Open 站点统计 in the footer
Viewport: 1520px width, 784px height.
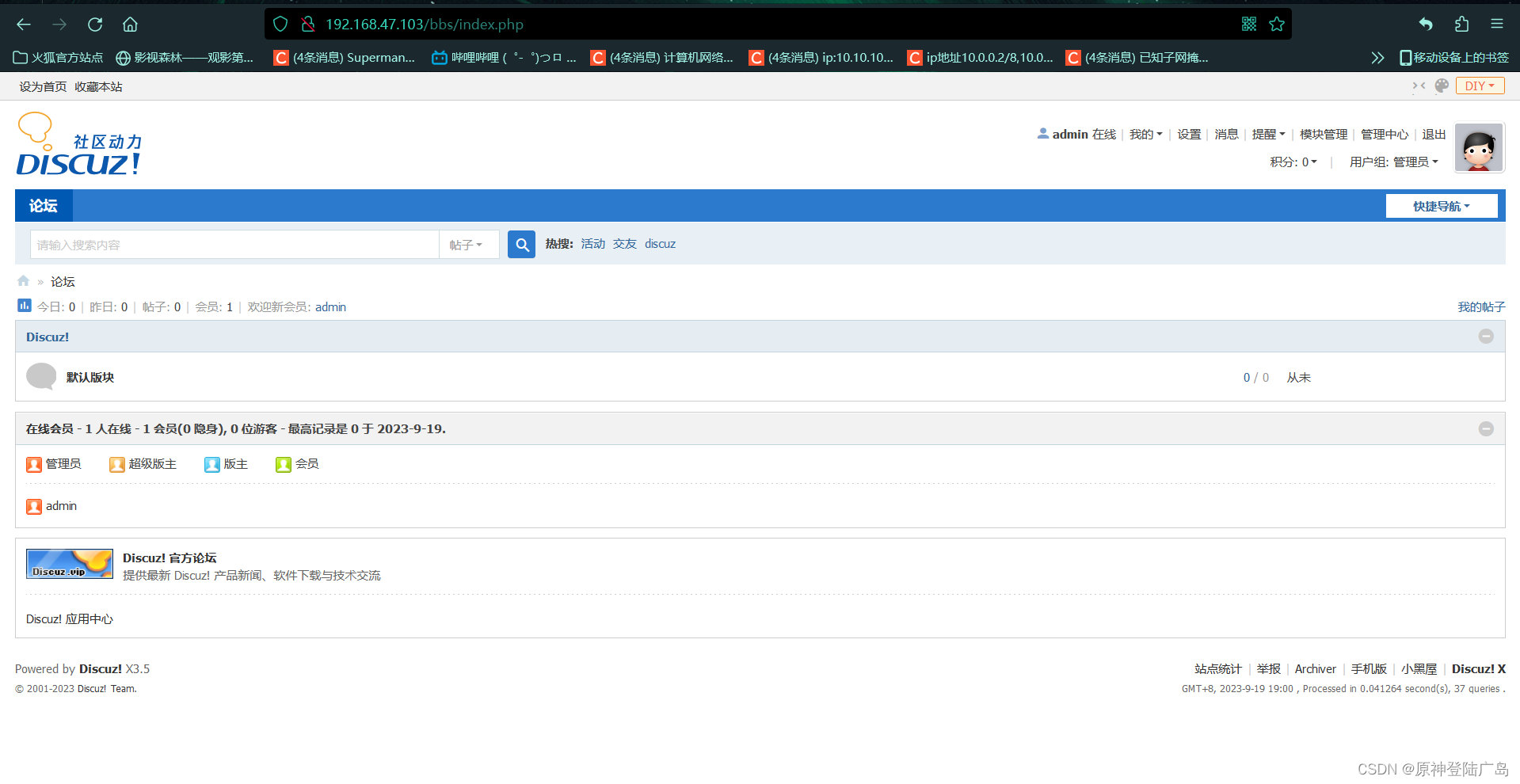pos(1218,669)
